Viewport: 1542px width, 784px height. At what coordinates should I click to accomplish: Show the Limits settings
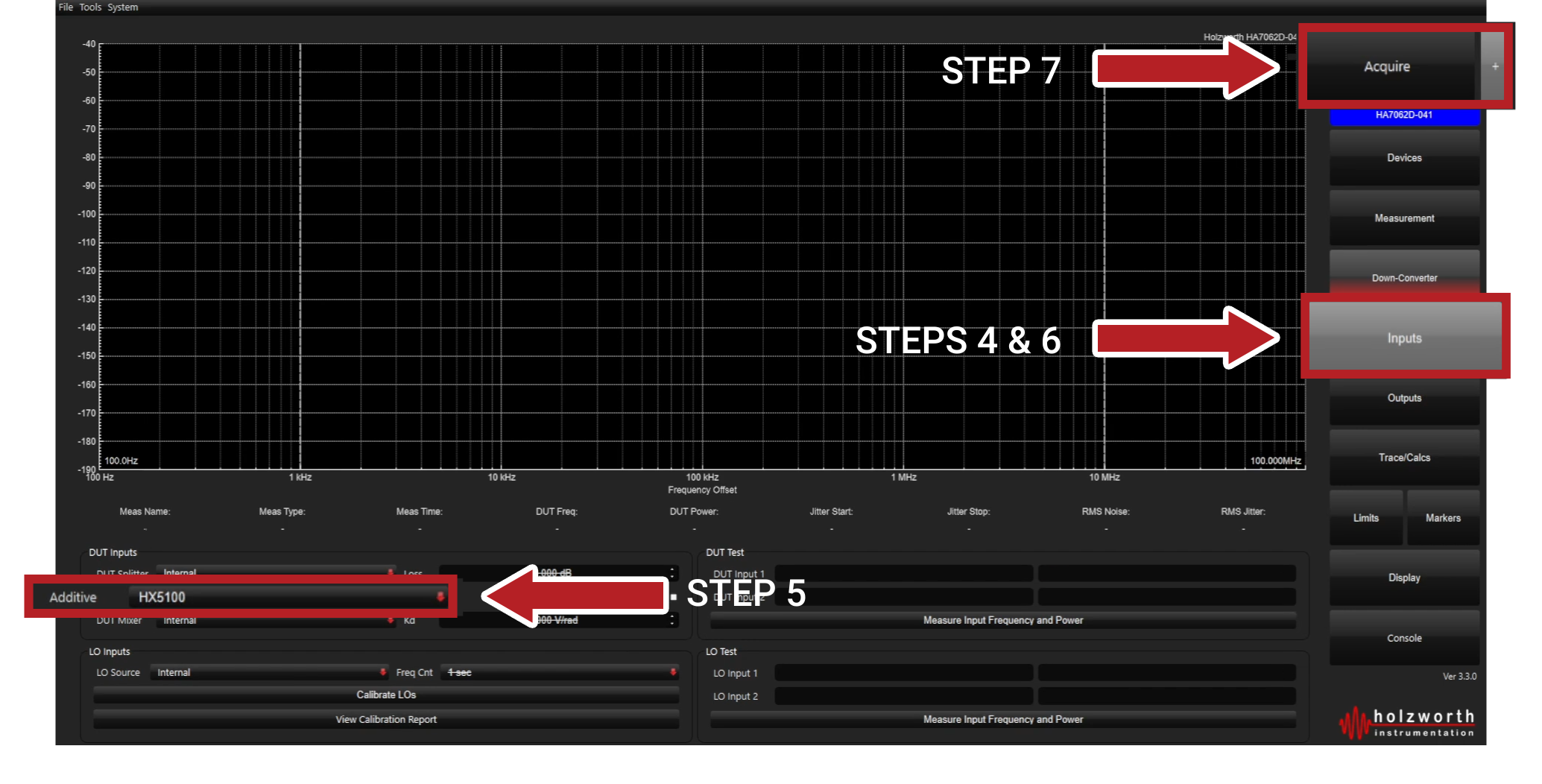point(1365,518)
